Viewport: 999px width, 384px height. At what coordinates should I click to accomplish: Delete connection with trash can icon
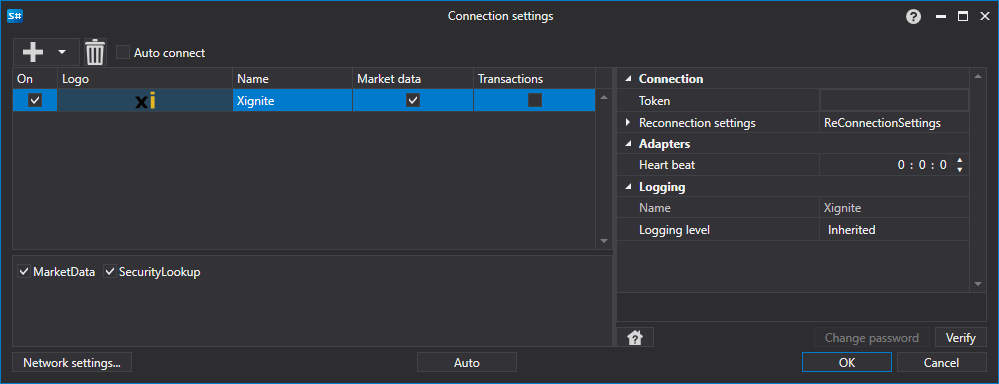tap(95, 52)
